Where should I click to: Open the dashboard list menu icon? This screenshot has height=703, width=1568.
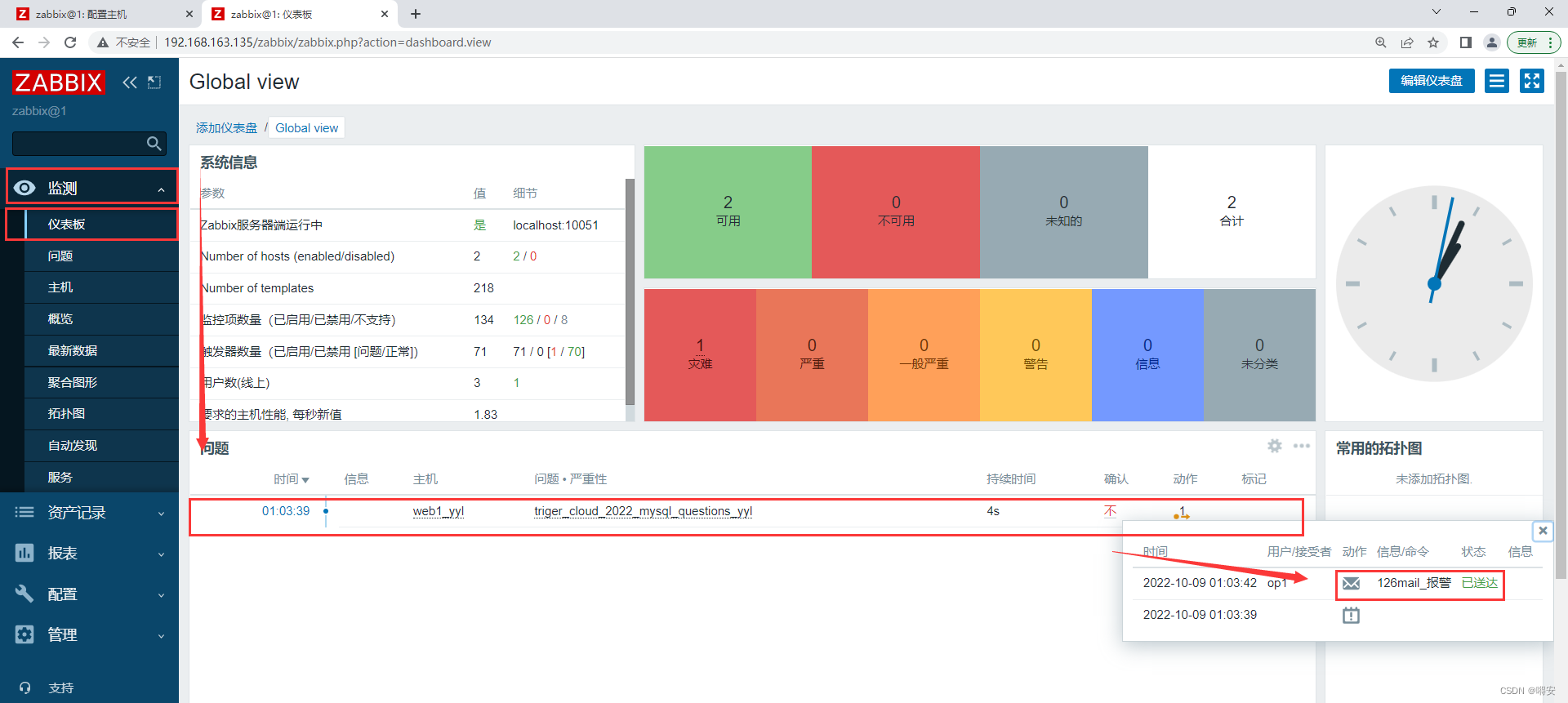click(x=1497, y=81)
